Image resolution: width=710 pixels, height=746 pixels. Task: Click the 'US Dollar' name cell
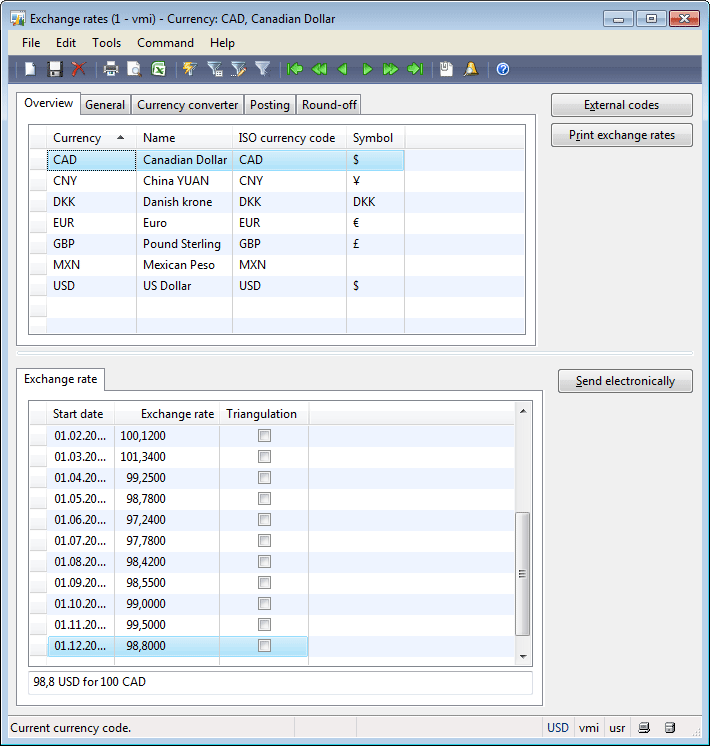point(184,285)
